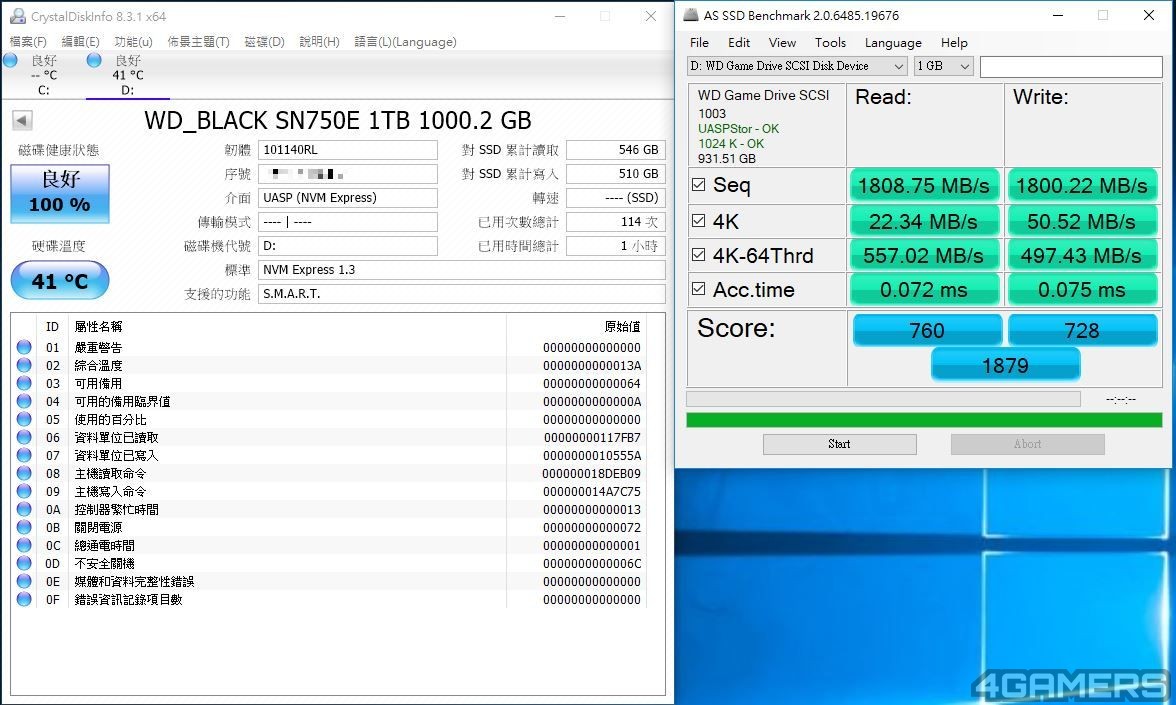Click status orb for attribute 0E row

[x=24, y=581]
